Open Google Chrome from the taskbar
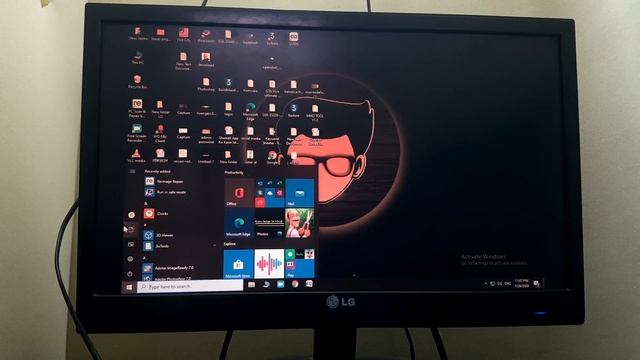Viewport: 640px width, 360px height. (295, 284)
